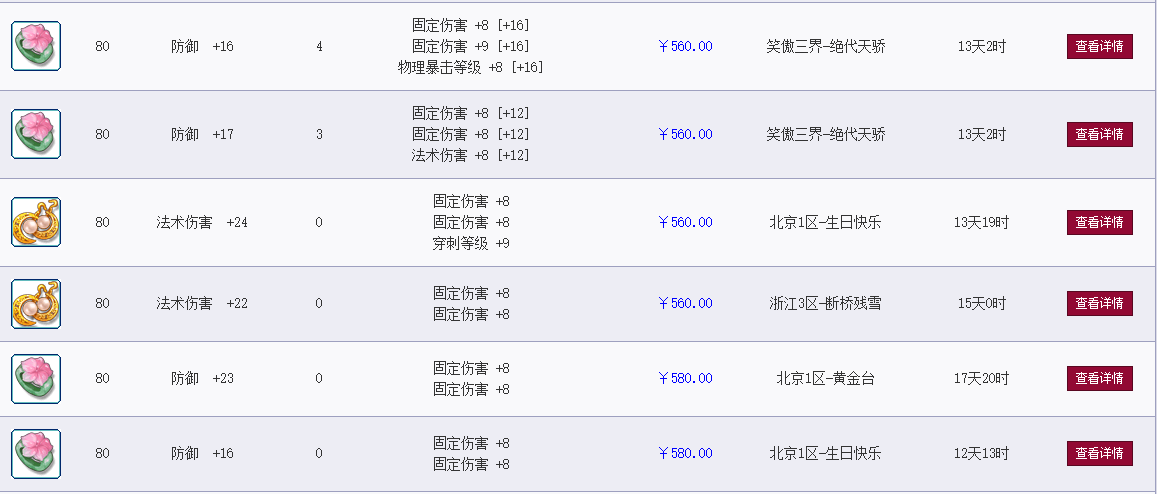This screenshot has width=1157, height=494.
Task: Click the ￥560.00 price in the 浙江3区 row
Action: (x=685, y=303)
